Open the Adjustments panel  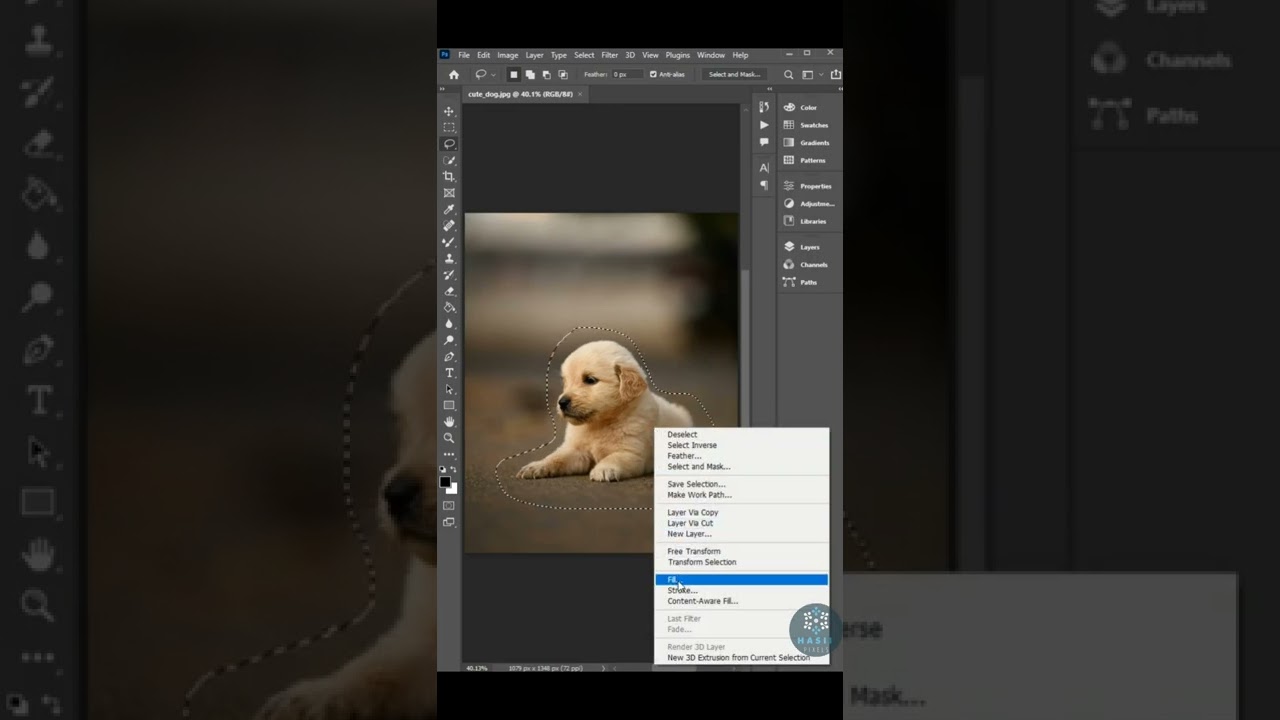(x=808, y=204)
